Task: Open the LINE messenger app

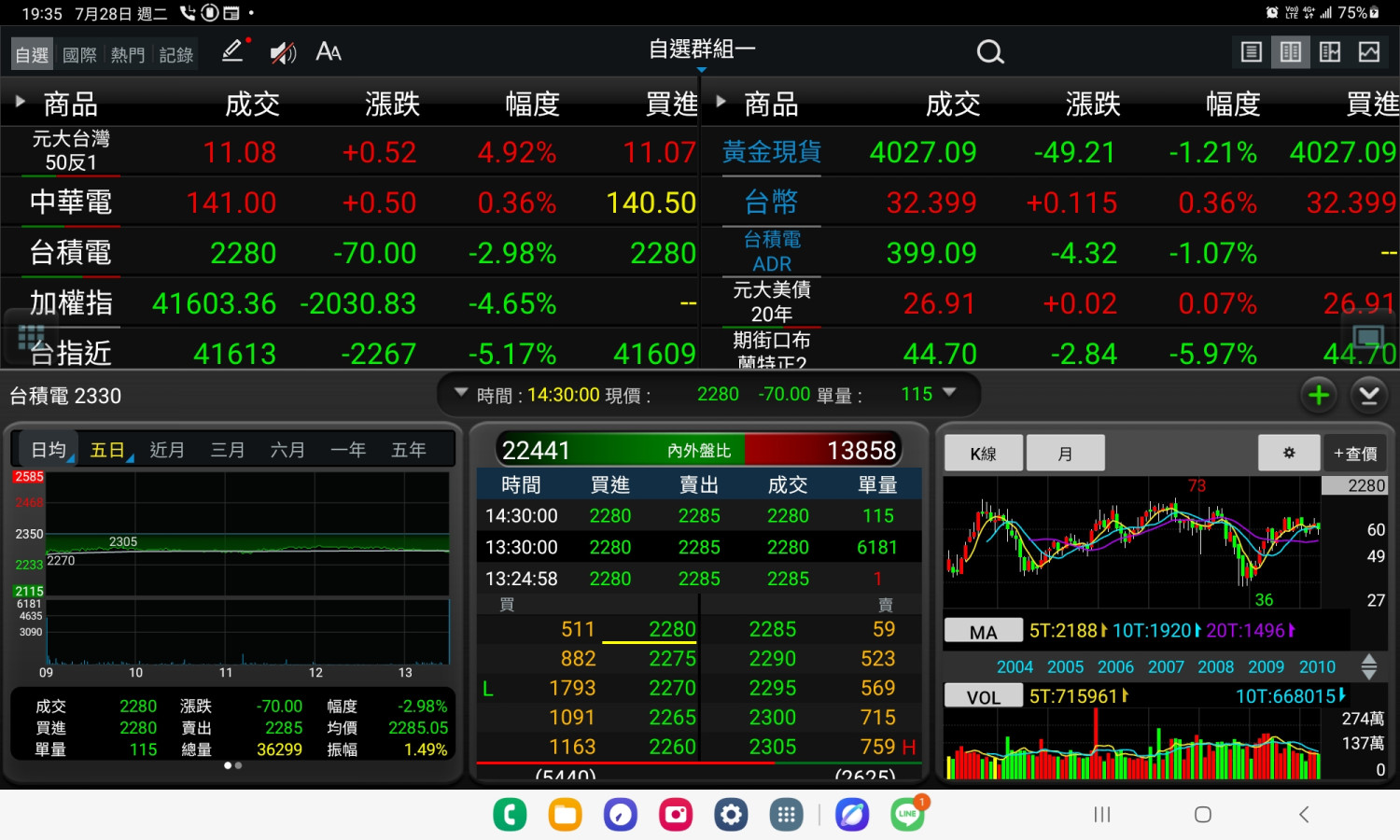Action: (908, 815)
